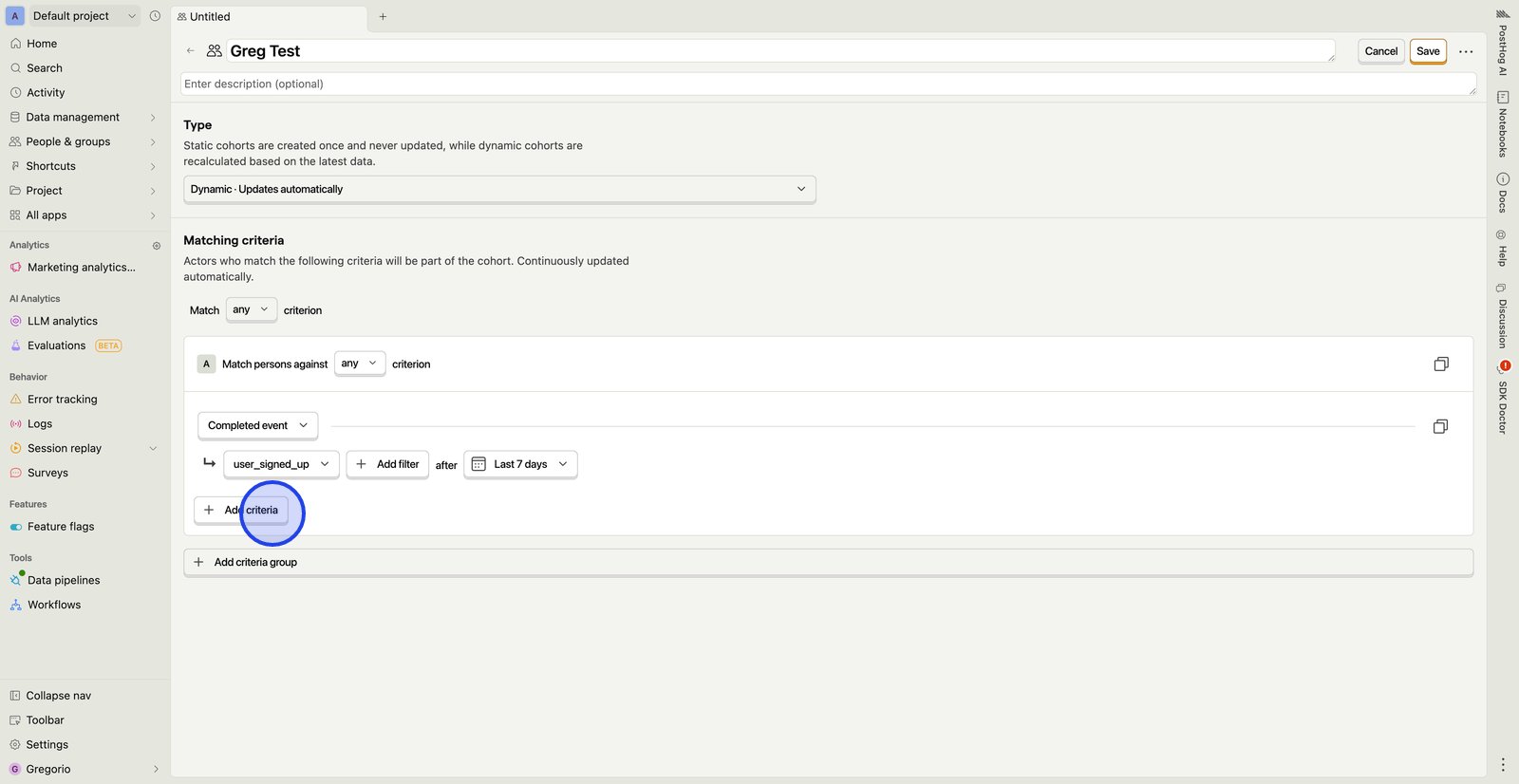Click duplicate icon on Completed event row

tap(1439, 426)
